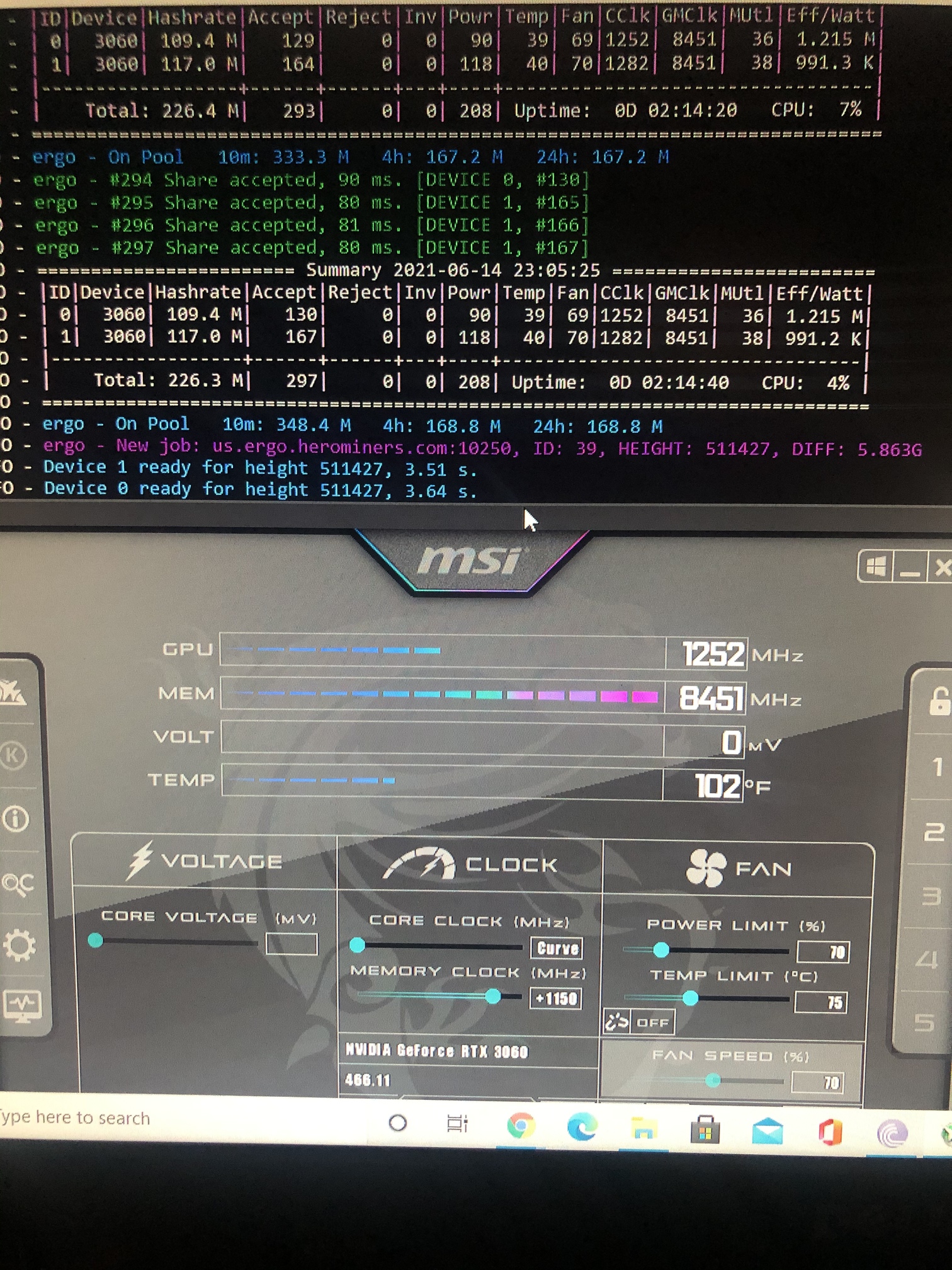Select profile slot 5
The width and height of the screenshot is (952, 1270).
point(924,1022)
